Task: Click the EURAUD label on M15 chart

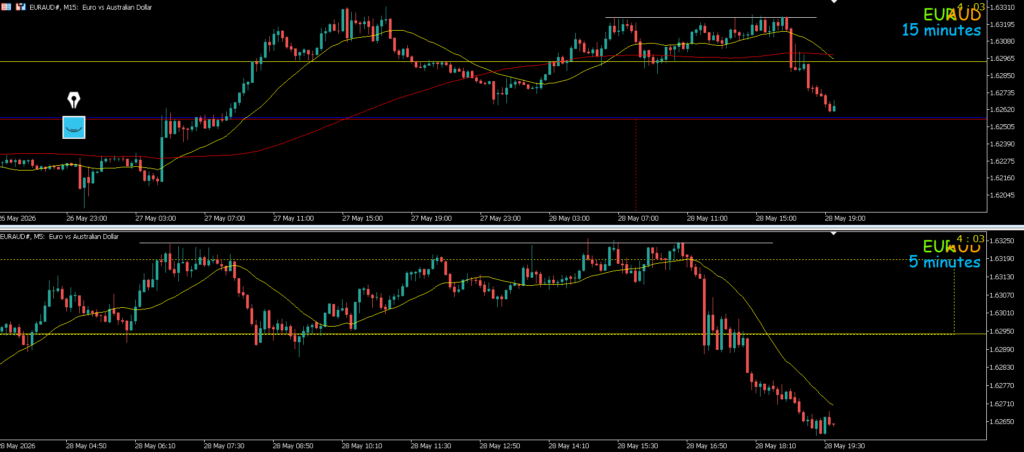Action: tap(952, 14)
